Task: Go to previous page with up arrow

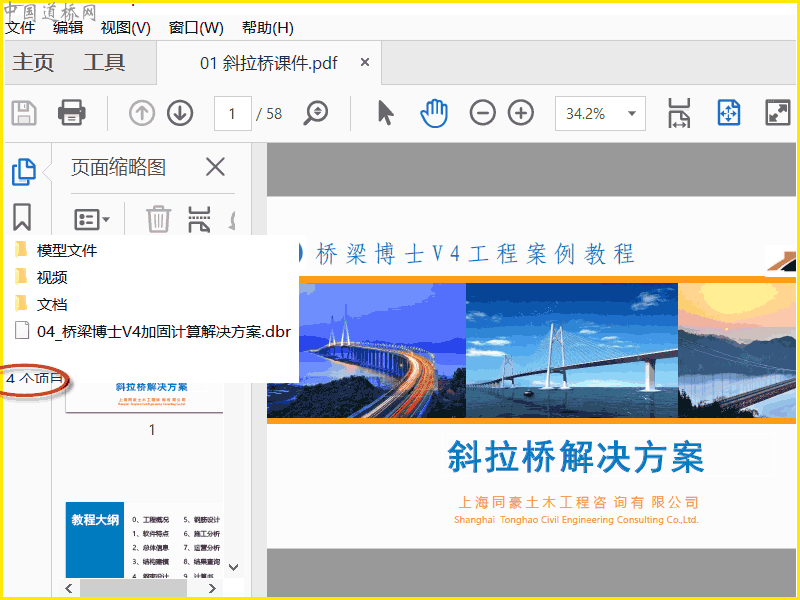Action: pyautogui.click(x=142, y=113)
